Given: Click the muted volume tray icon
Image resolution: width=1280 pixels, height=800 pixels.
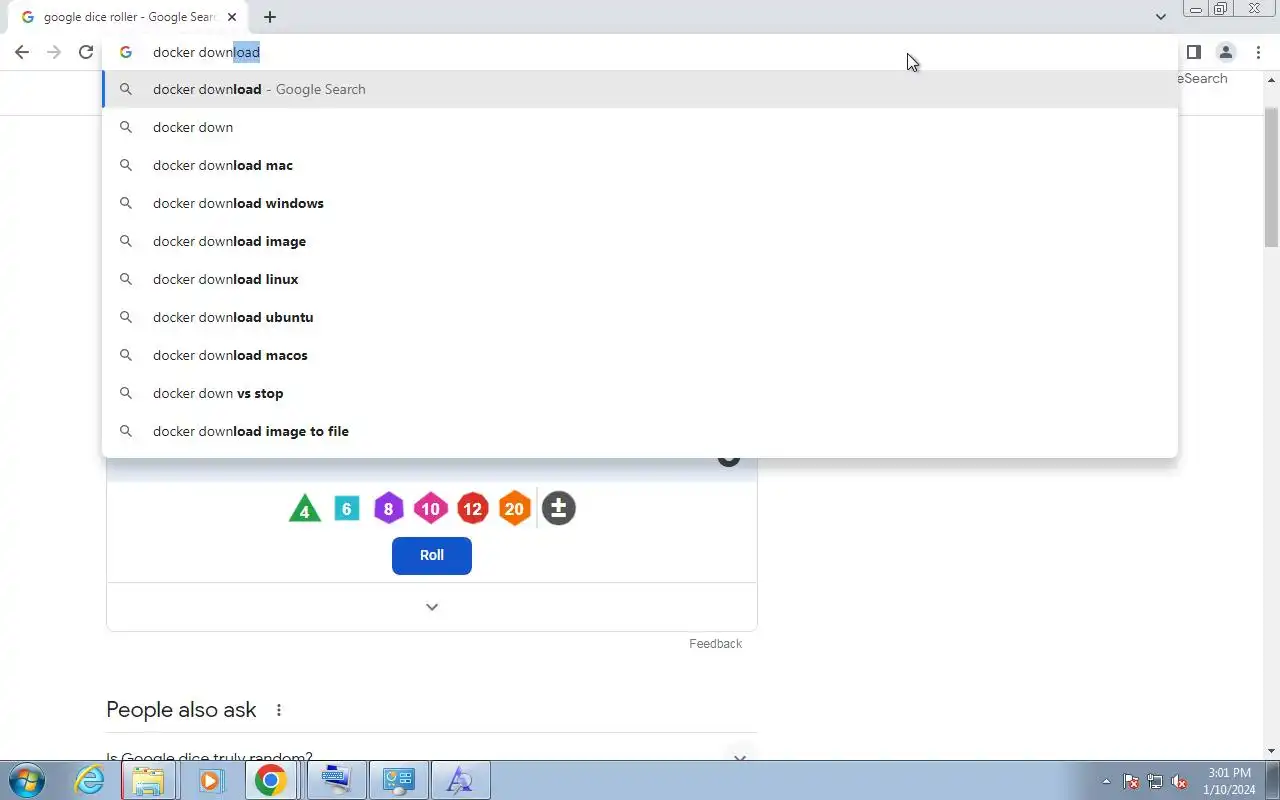Looking at the screenshot, I should coord(1180,781).
